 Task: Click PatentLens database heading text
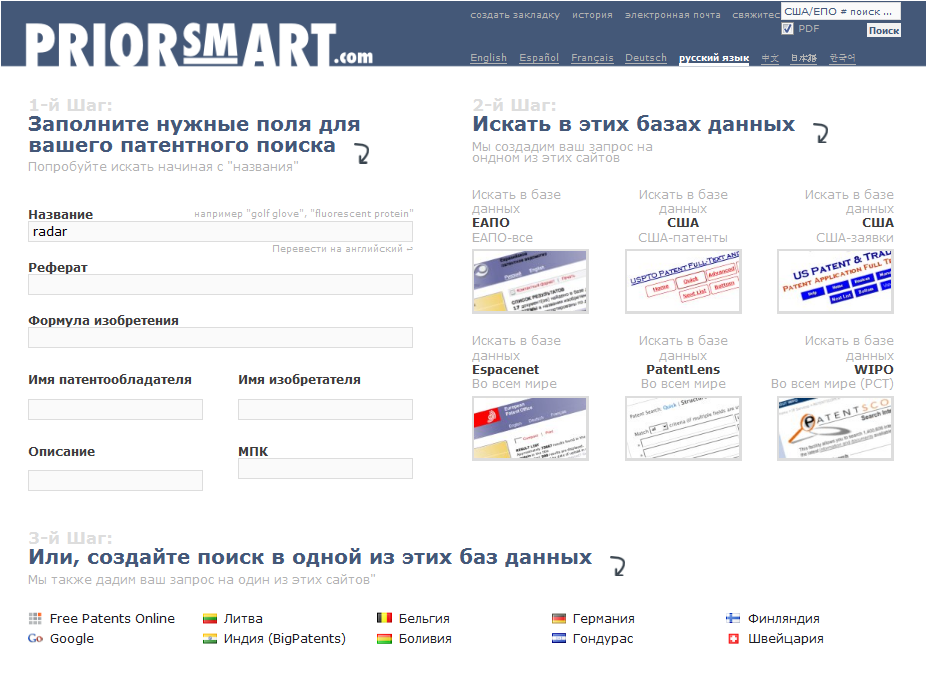tap(683, 370)
